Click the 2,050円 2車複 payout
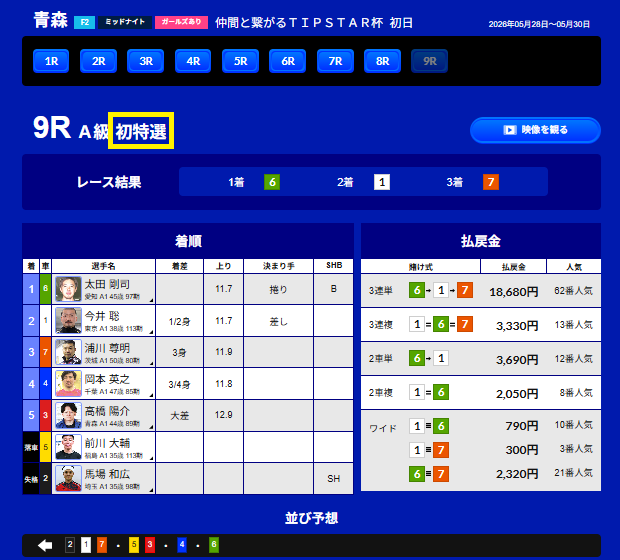The image size is (620, 560). click(517, 394)
